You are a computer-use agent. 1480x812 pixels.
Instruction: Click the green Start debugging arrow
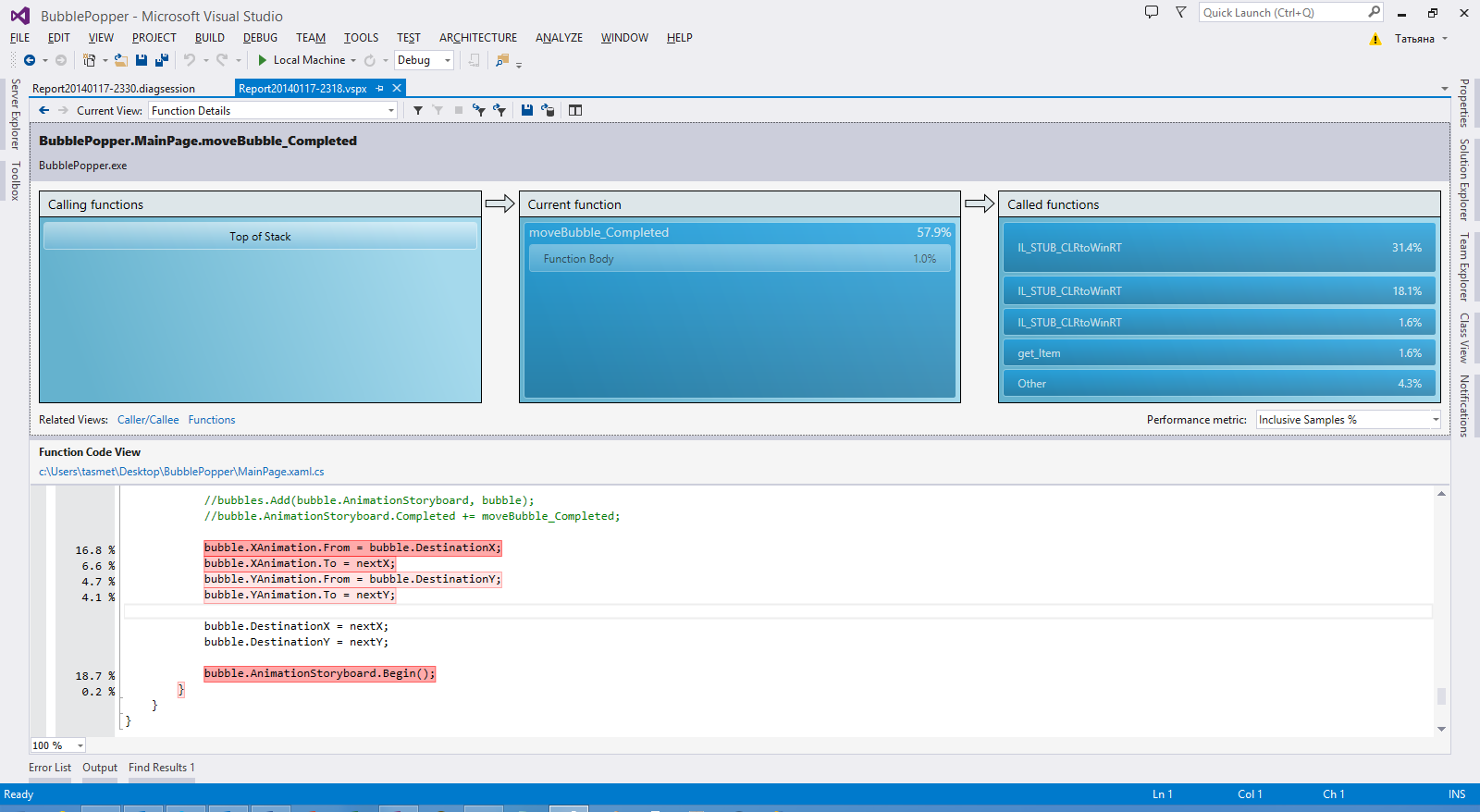(x=263, y=60)
